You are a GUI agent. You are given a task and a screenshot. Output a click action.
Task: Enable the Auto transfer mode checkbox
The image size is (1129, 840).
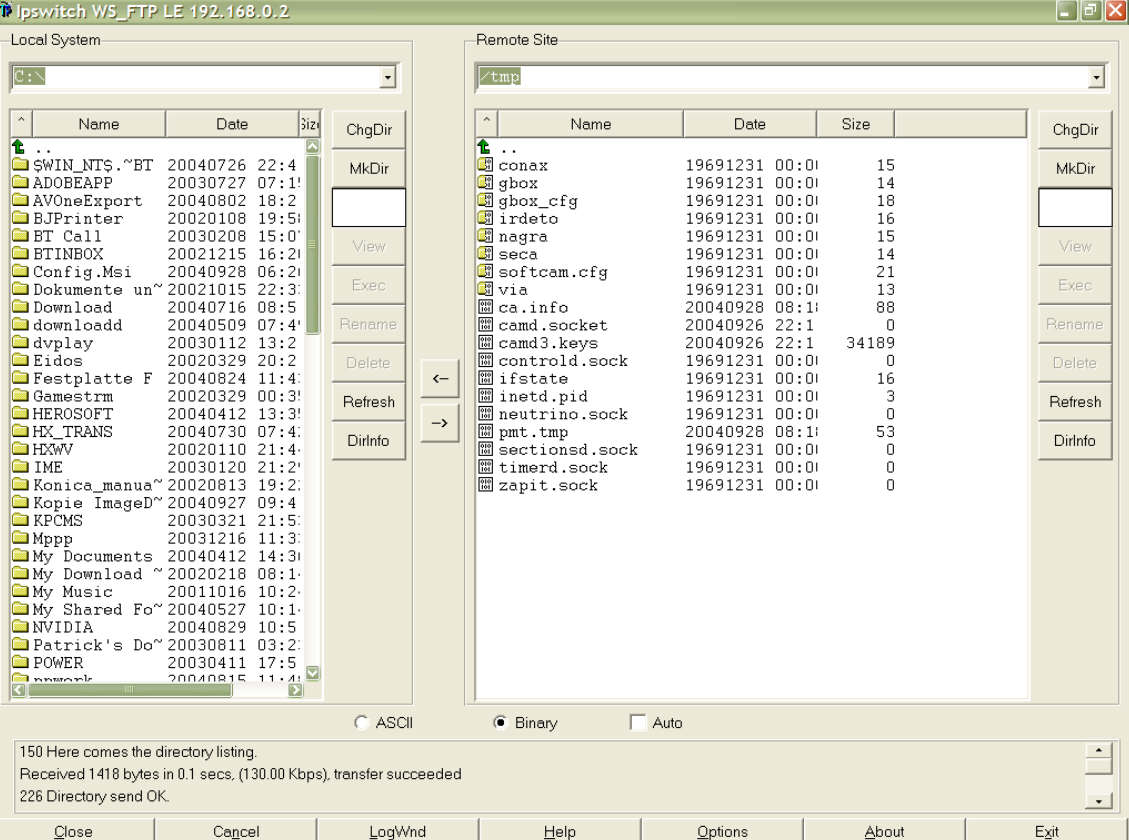[638, 723]
